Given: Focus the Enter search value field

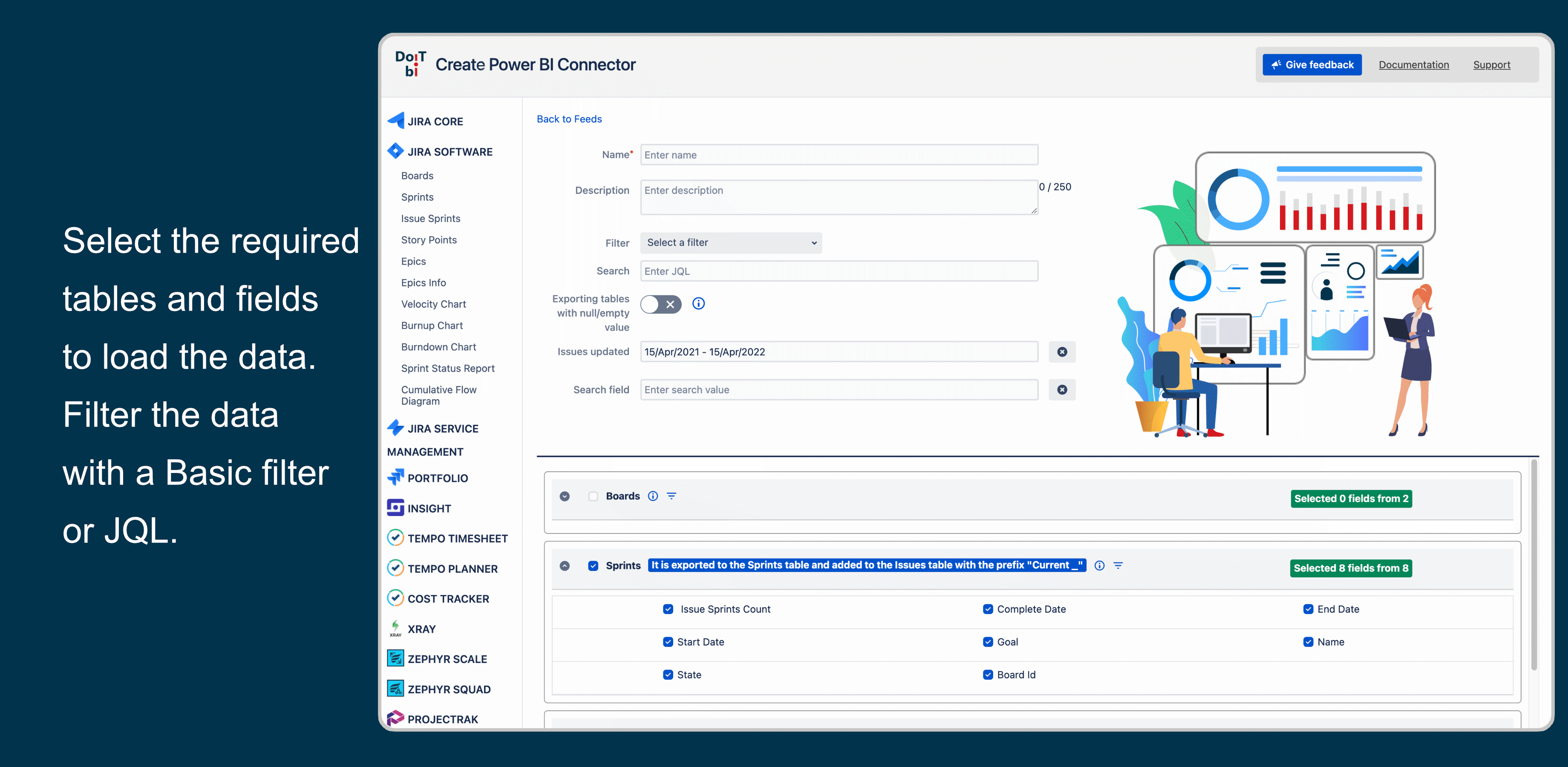Looking at the screenshot, I should [x=839, y=389].
